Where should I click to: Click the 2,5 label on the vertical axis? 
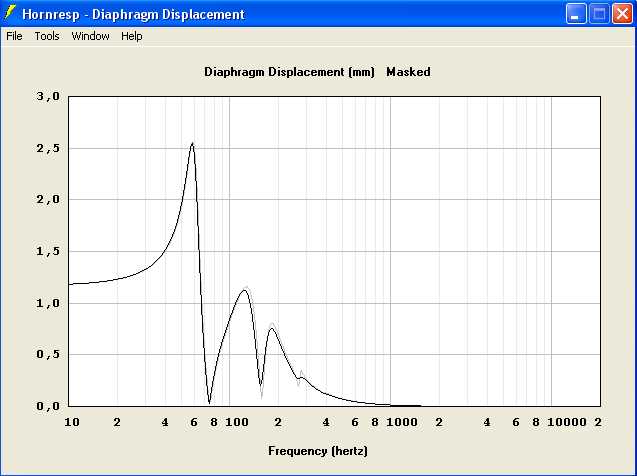click(48, 149)
